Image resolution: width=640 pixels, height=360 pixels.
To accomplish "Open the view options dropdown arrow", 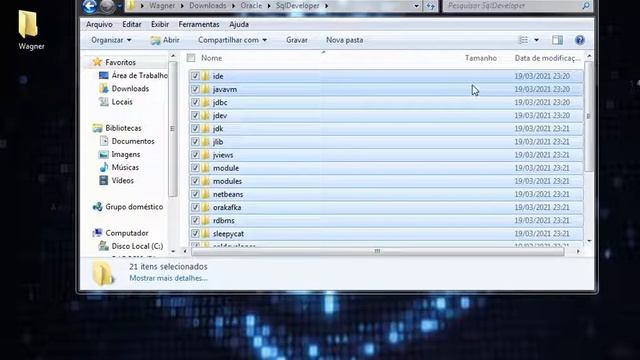I will pos(536,40).
